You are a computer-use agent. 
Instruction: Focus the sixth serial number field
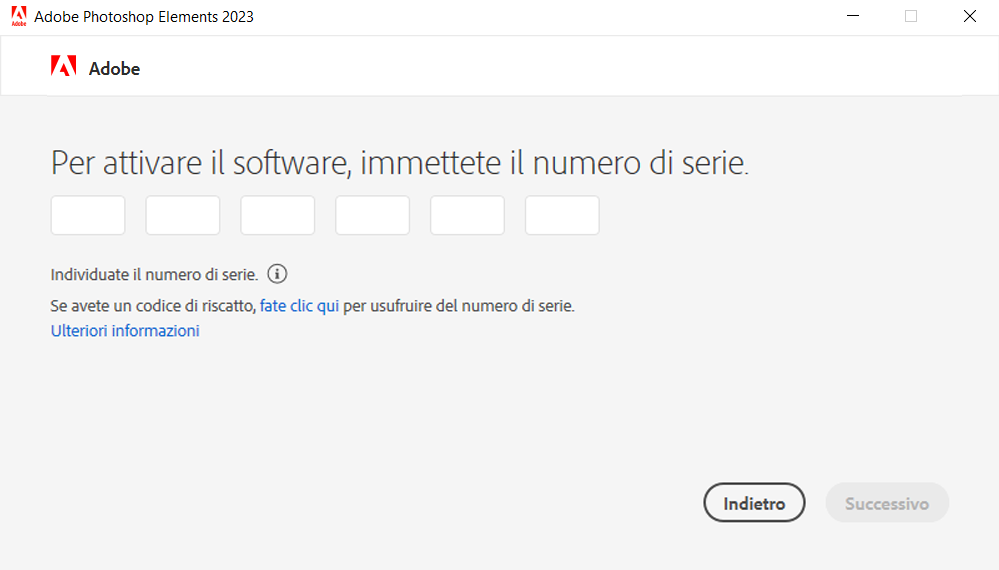pos(562,215)
